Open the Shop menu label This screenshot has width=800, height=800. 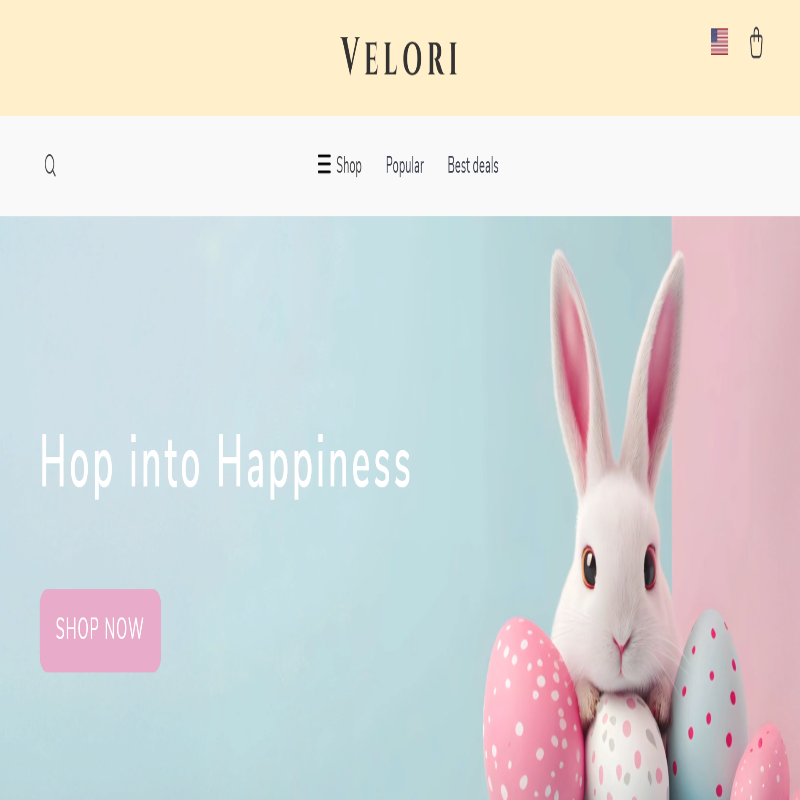coord(349,166)
